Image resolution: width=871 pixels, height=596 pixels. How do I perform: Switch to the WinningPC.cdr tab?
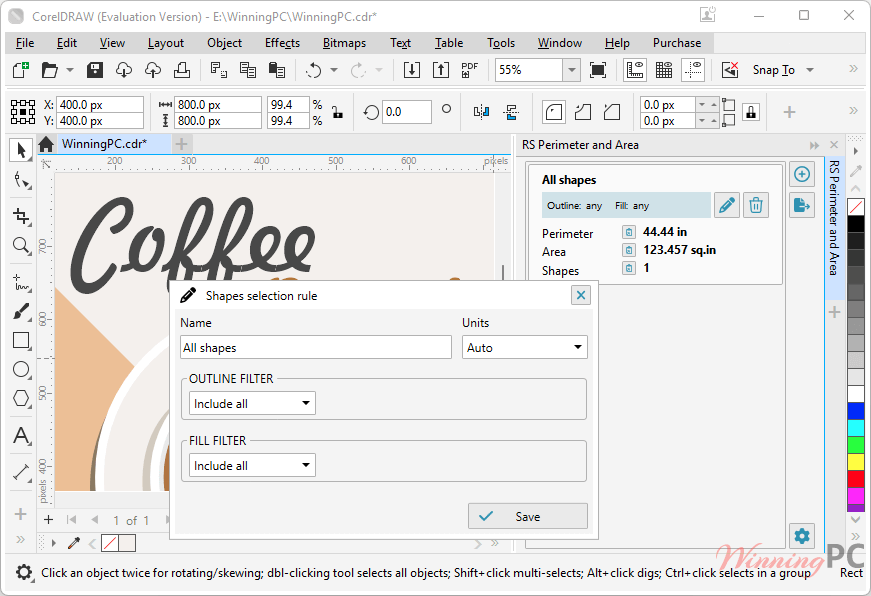pos(104,144)
